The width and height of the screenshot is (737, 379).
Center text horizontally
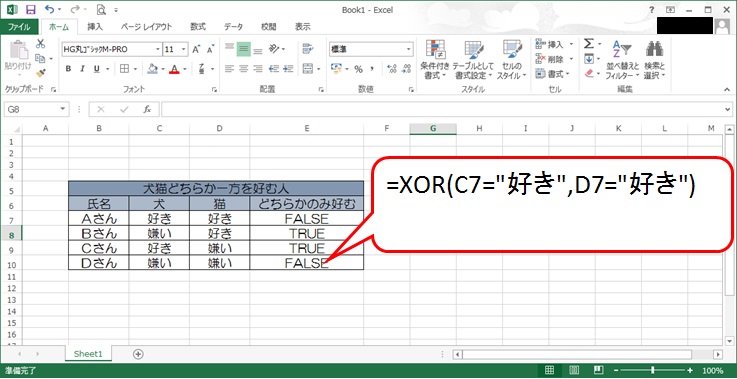tap(243, 69)
